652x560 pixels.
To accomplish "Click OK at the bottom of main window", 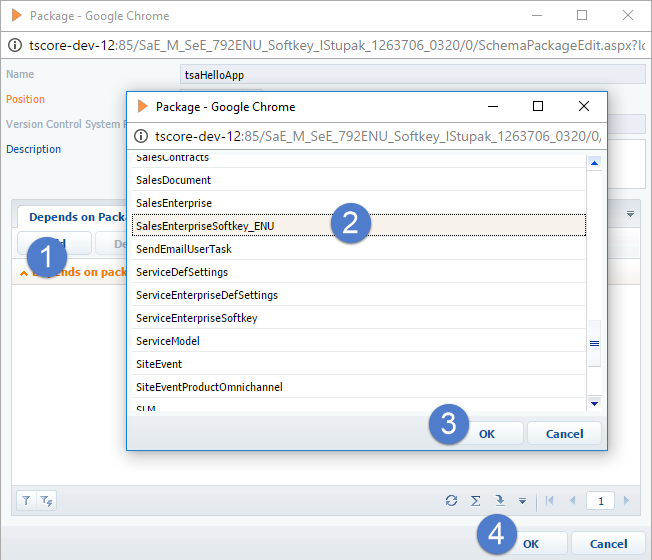I will [x=531, y=543].
